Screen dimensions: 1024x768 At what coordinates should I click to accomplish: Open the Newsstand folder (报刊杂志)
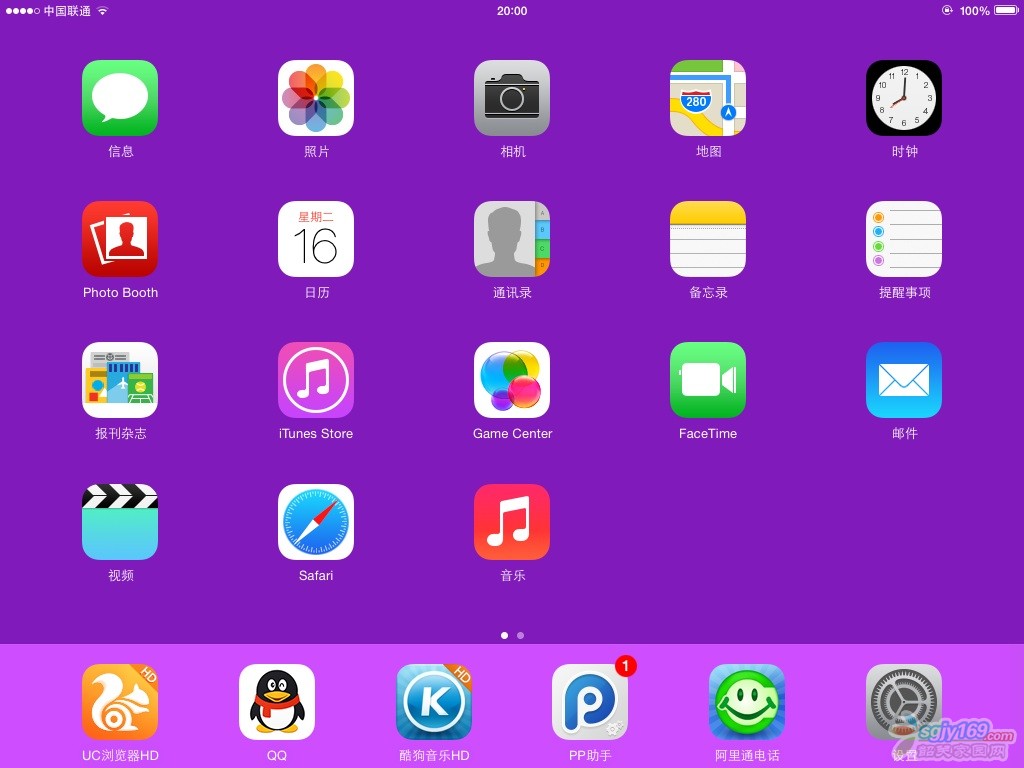120,380
